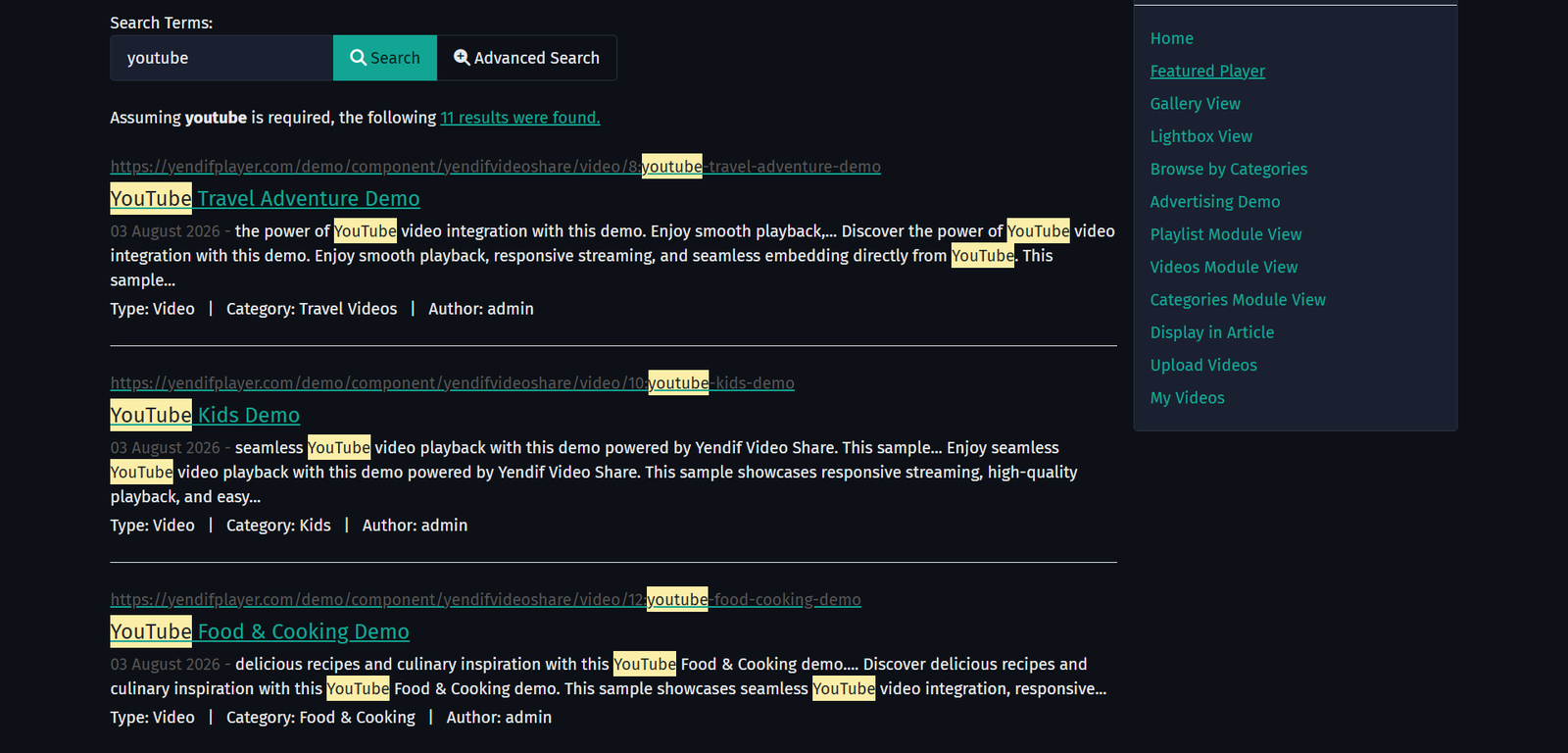Open Playlist Module View menu item
This screenshot has width=1568, height=753.
point(1226,234)
